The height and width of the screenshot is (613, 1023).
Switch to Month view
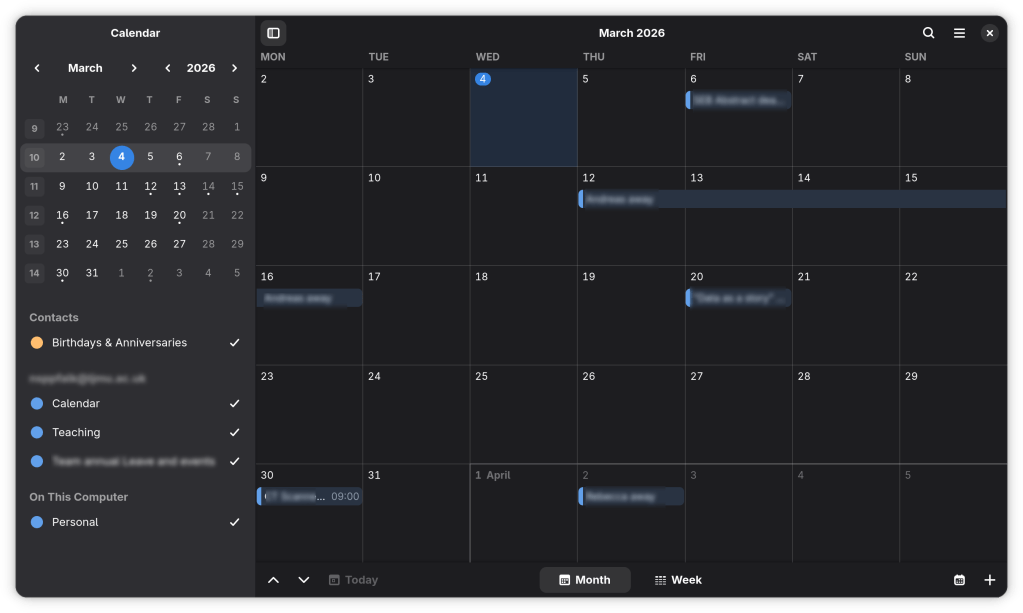[x=585, y=580]
